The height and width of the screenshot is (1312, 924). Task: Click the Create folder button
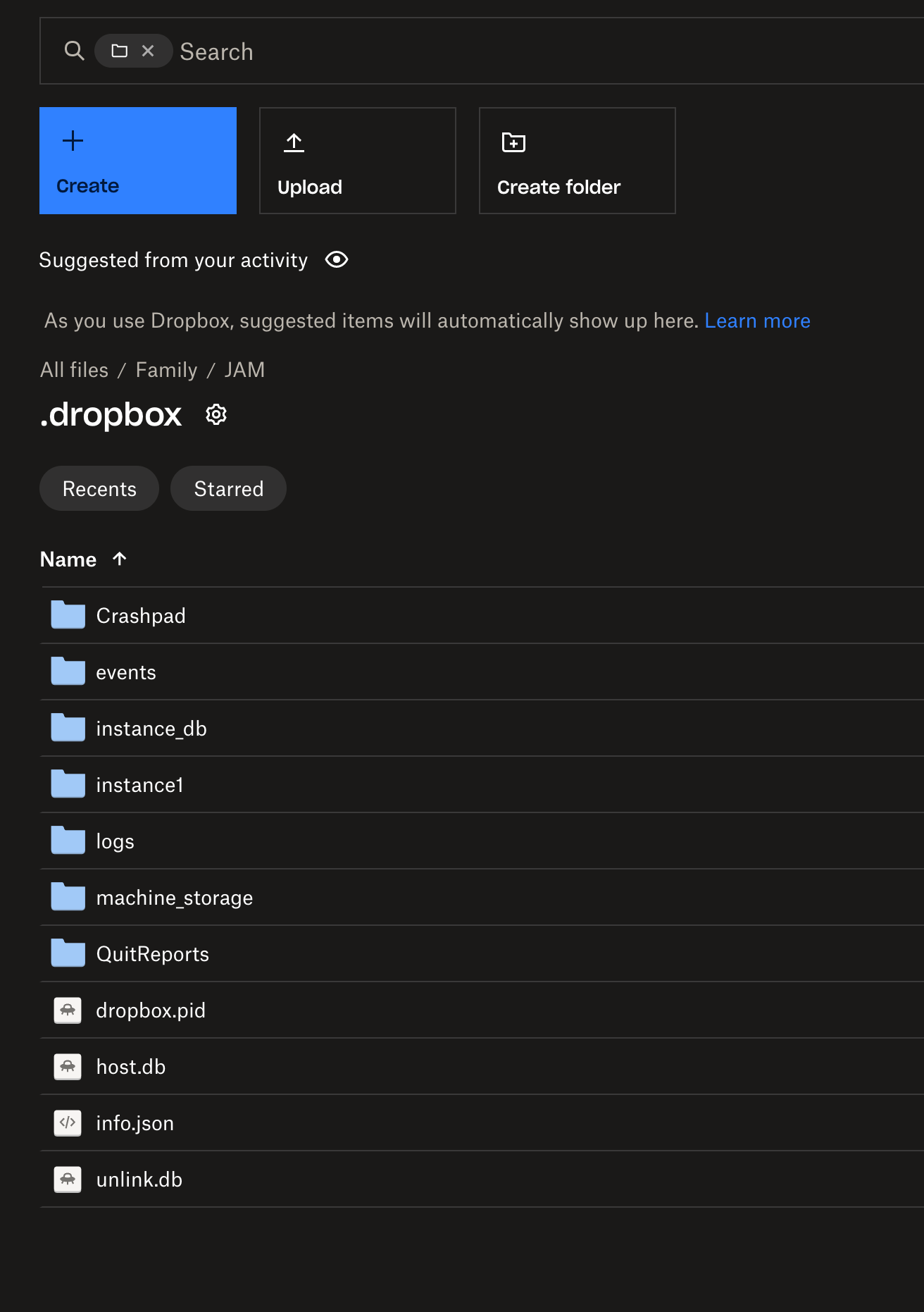[577, 161]
